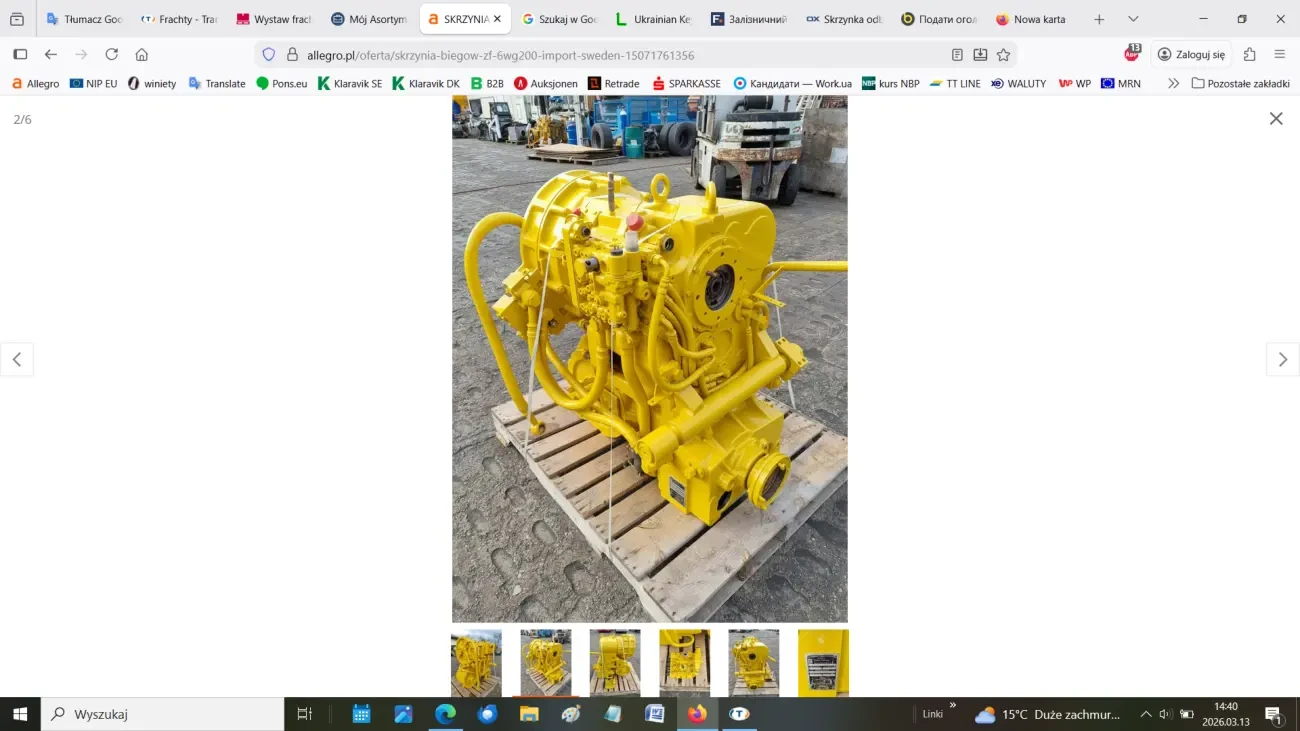Show more bookmarks with the overflow chevron
This screenshot has height=731, width=1300.
point(1173,84)
